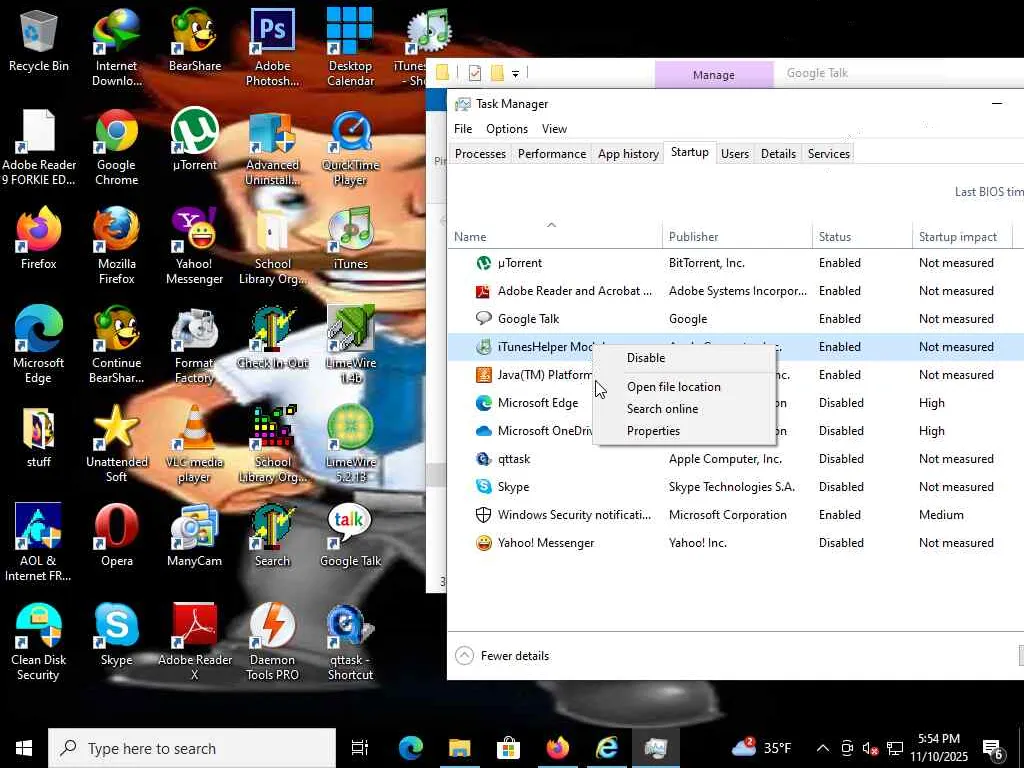The image size is (1024, 768).
Task: Open the notification center icon
Action: [993, 748]
